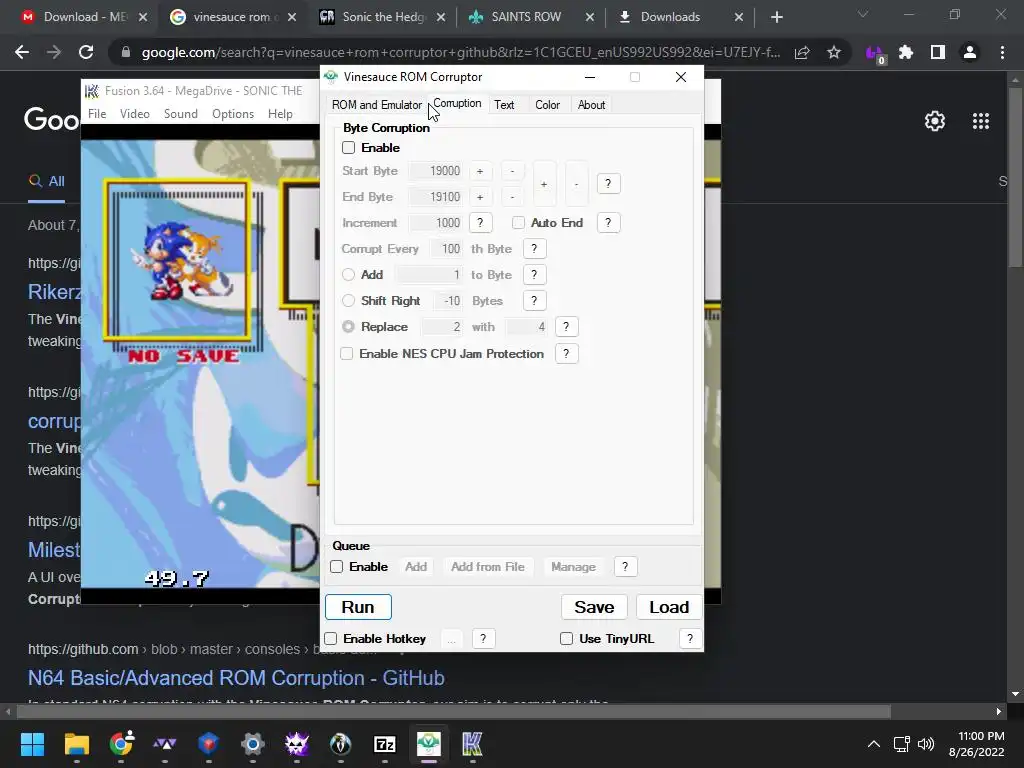1024x768 pixels.
Task: Open Chrome extensions puzzle icon
Action: point(906,52)
